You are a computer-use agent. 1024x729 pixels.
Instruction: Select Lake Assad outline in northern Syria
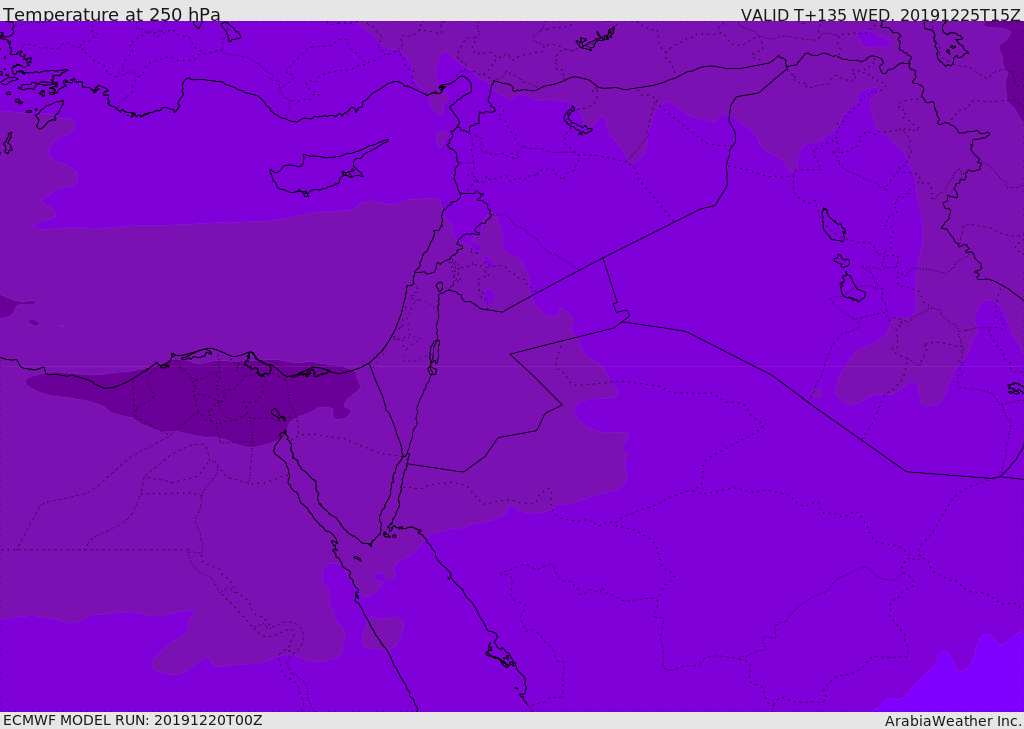[577, 121]
